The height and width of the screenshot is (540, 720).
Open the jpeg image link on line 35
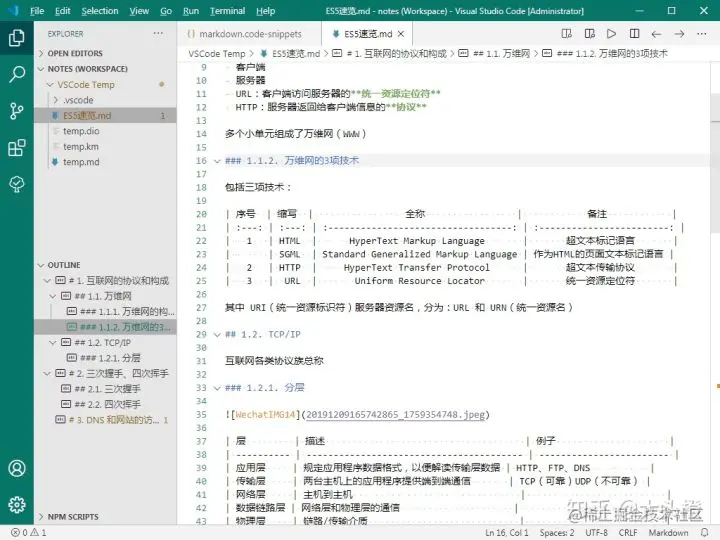click(395, 415)
